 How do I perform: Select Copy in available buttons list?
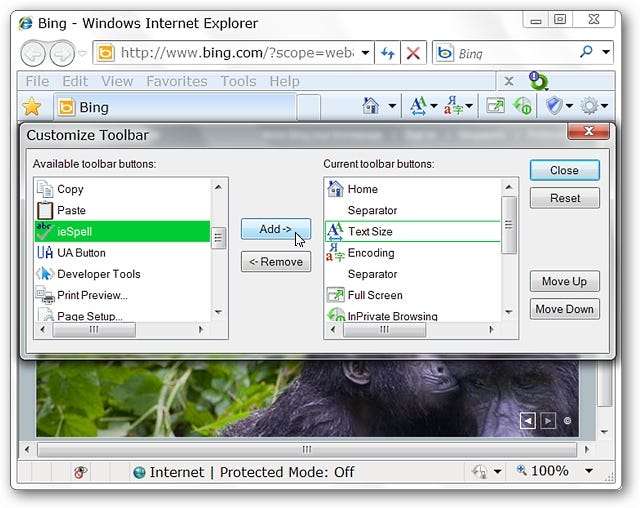122,189
